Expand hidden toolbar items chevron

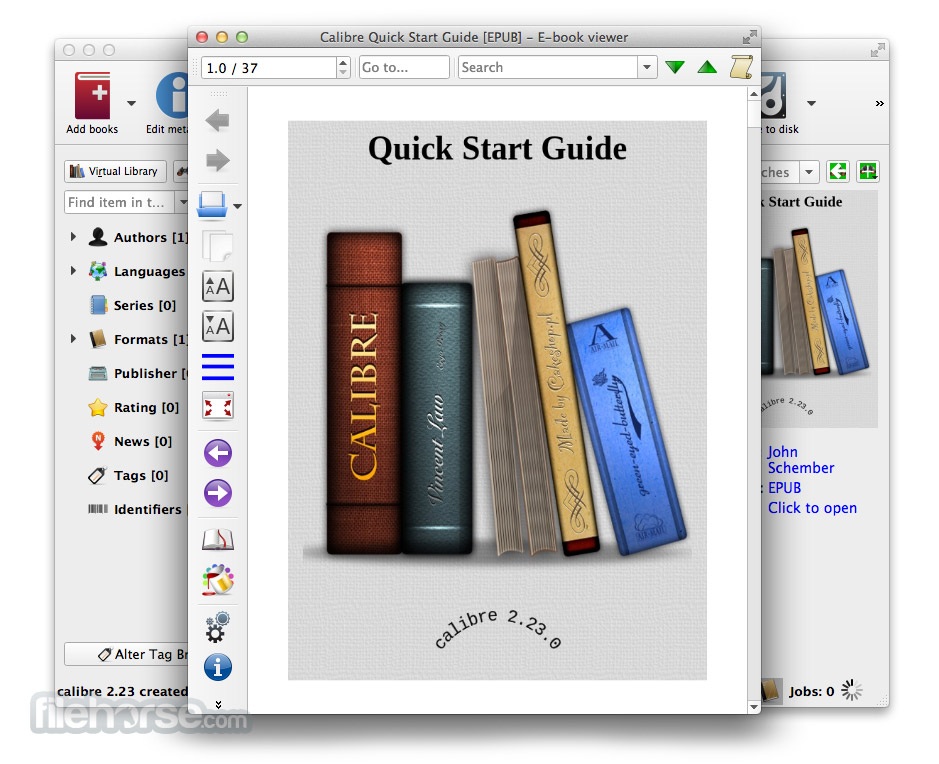pyautogui.click(x=879, y=104)
